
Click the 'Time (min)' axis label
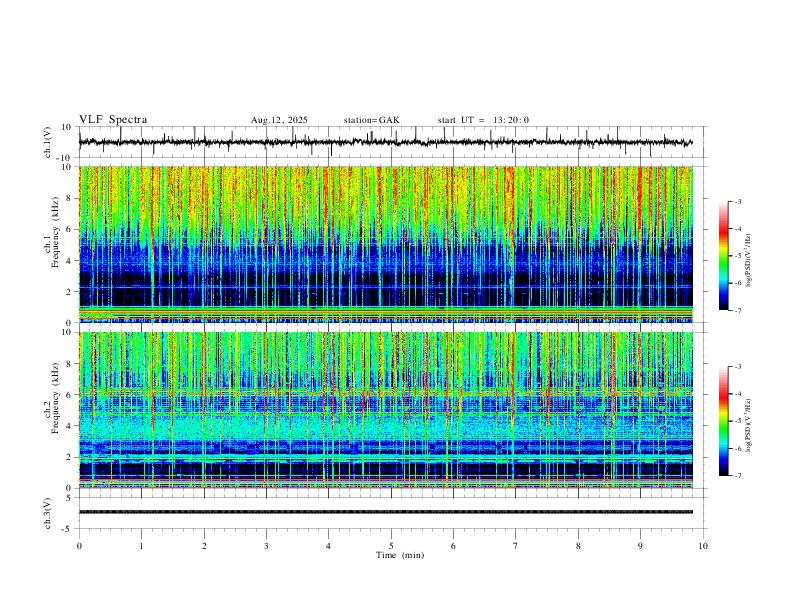pyautogui.click(x=400, y=555)
